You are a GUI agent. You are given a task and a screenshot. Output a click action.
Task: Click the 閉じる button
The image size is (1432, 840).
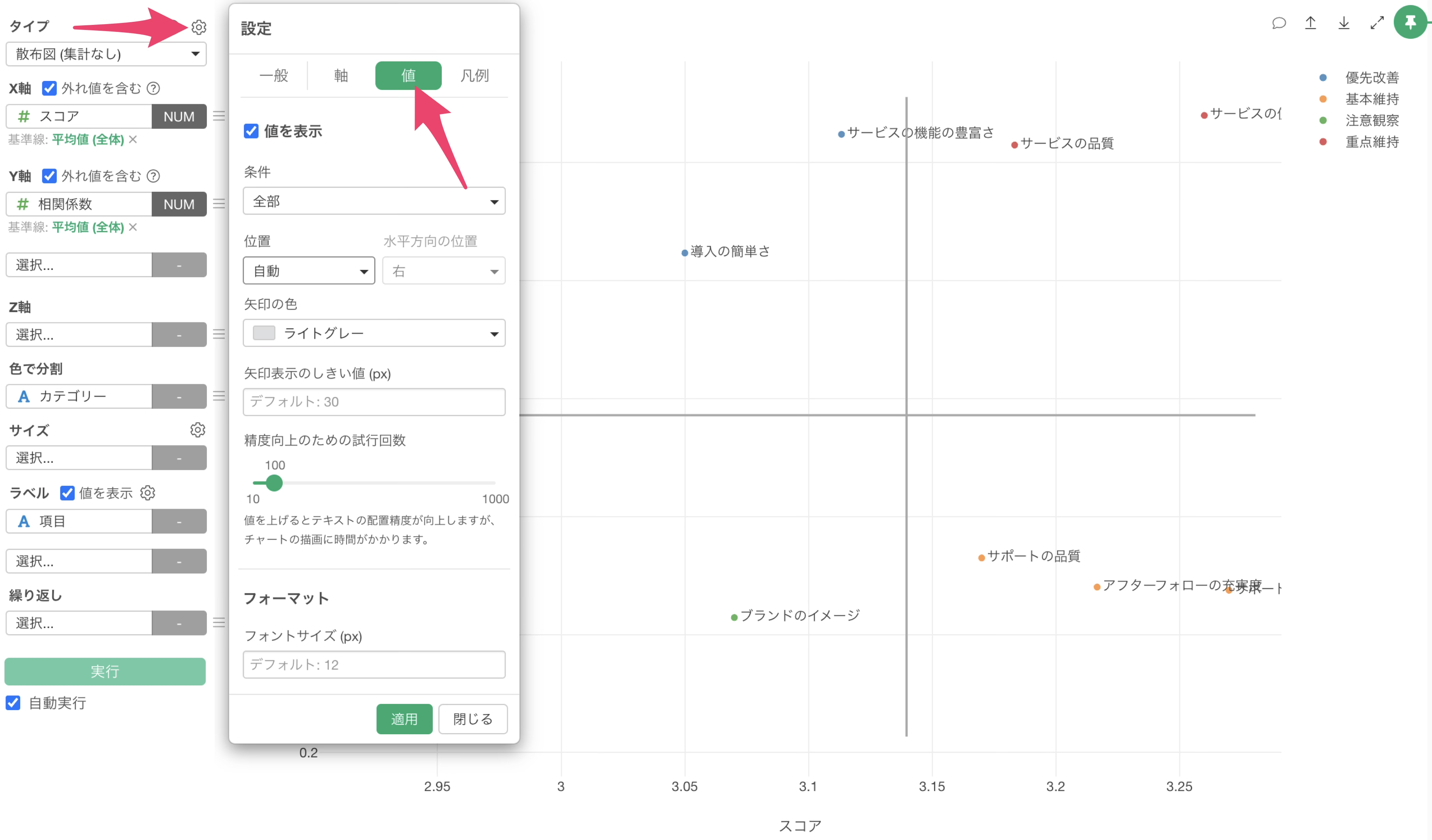point(472,719)
